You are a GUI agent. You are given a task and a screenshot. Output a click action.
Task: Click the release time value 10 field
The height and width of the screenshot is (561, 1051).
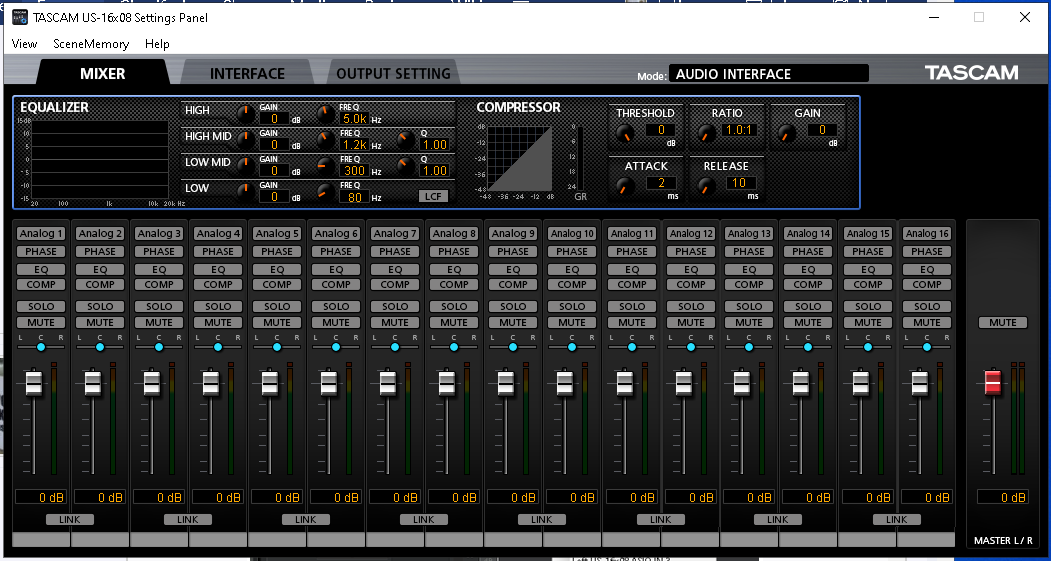[741, 182]
